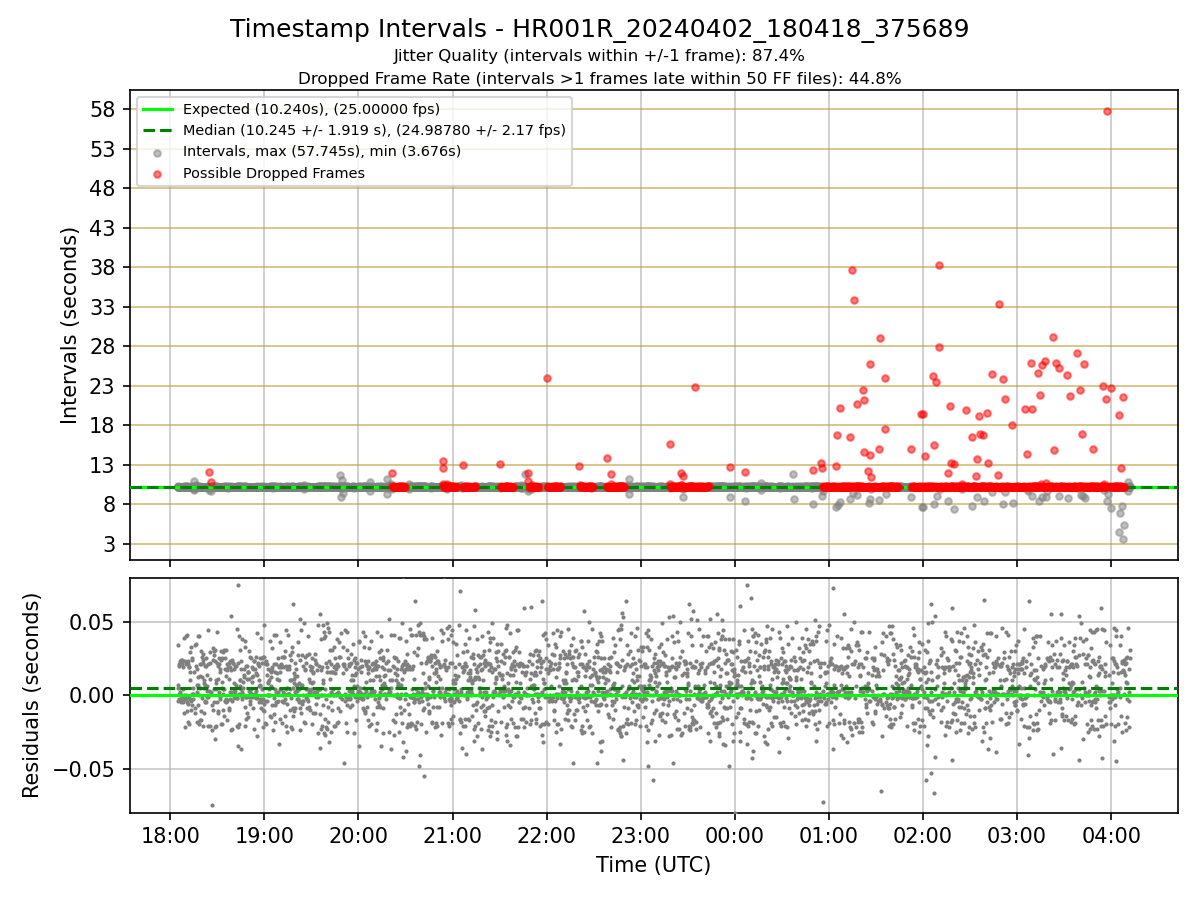Screen dimensions: 1200x900
Task: Click the 13 tick on intervals axis
Action: pos(104,465)
